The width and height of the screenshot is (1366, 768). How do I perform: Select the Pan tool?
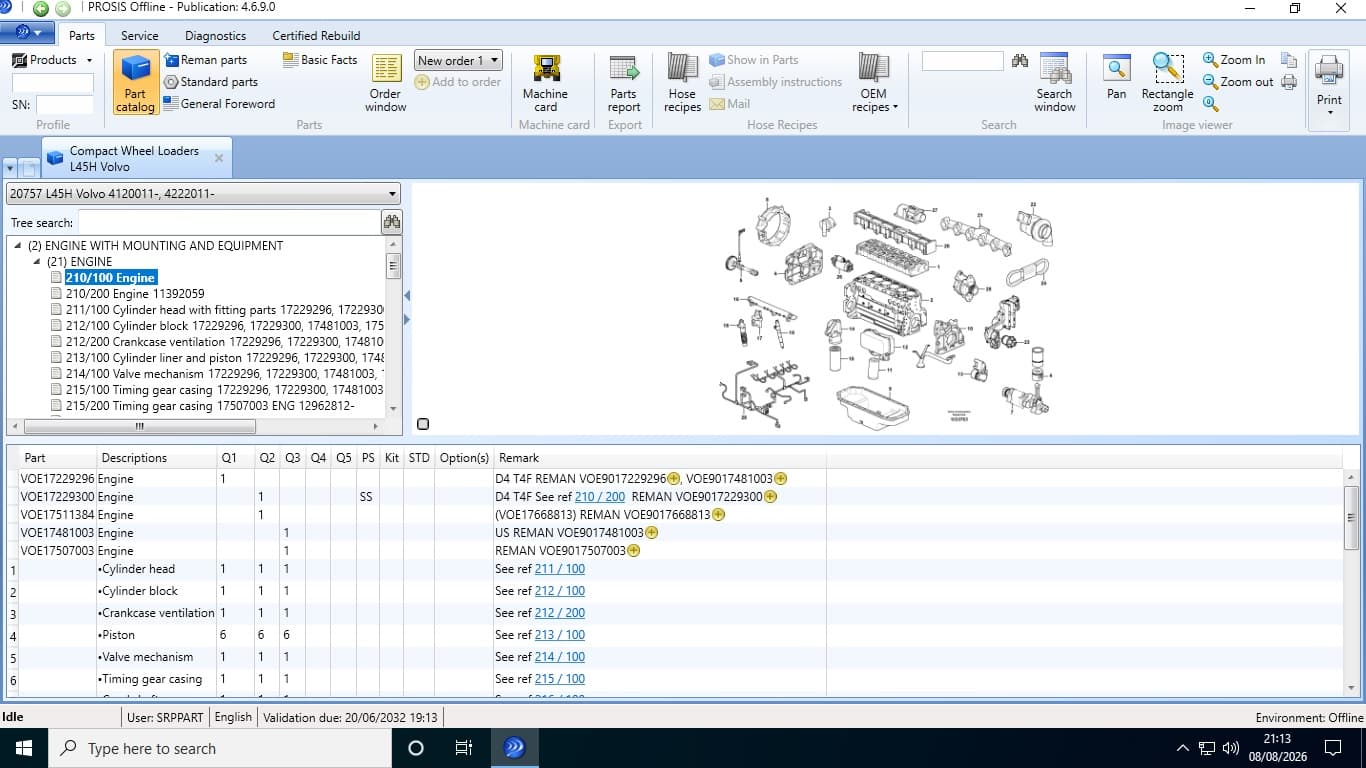[1117, 77]
